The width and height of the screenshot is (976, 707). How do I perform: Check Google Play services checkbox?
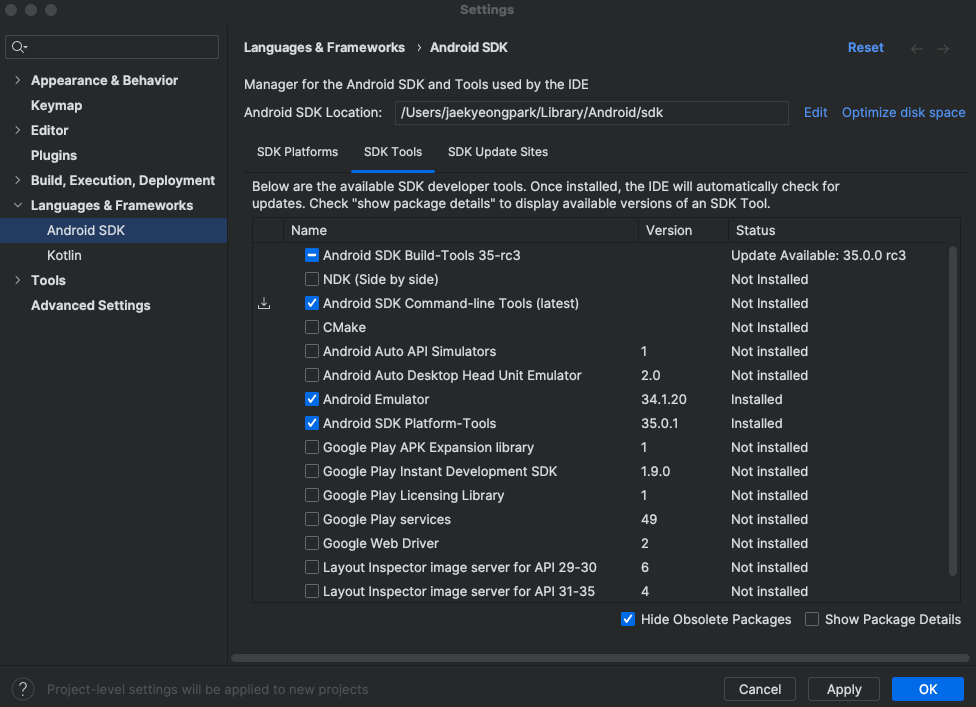(312, 519)
